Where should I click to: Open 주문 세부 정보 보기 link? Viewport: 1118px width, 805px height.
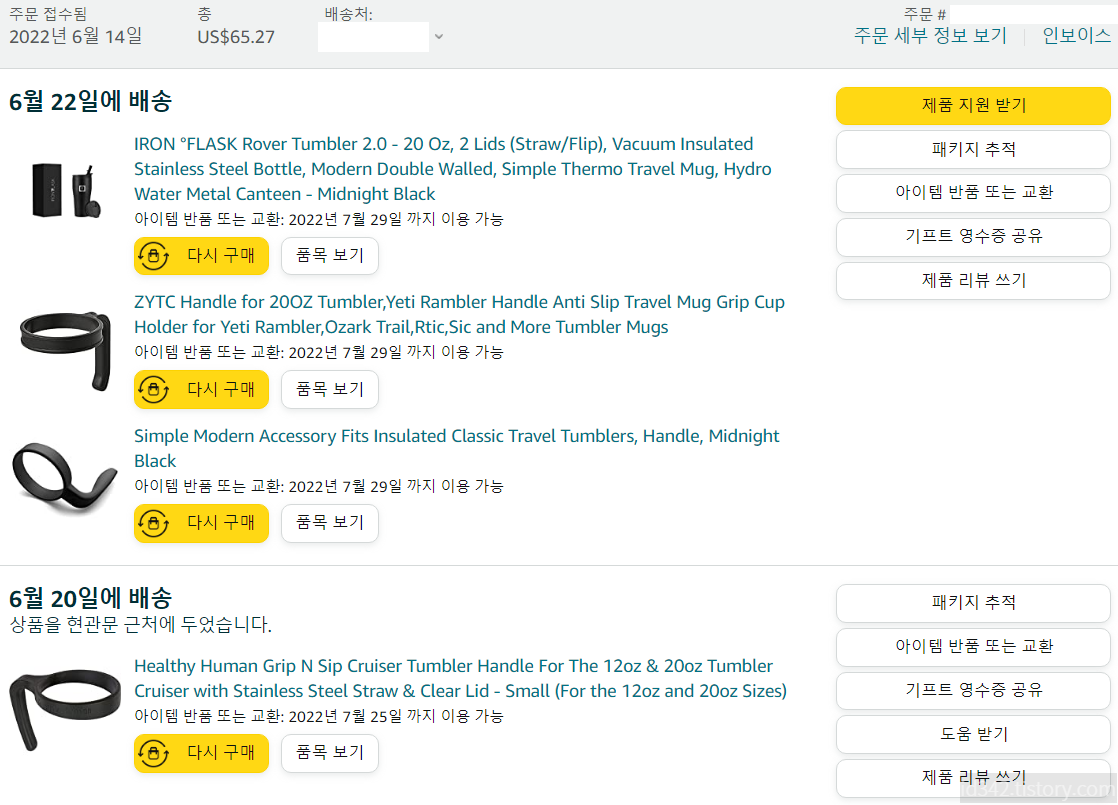click(930, 36)
